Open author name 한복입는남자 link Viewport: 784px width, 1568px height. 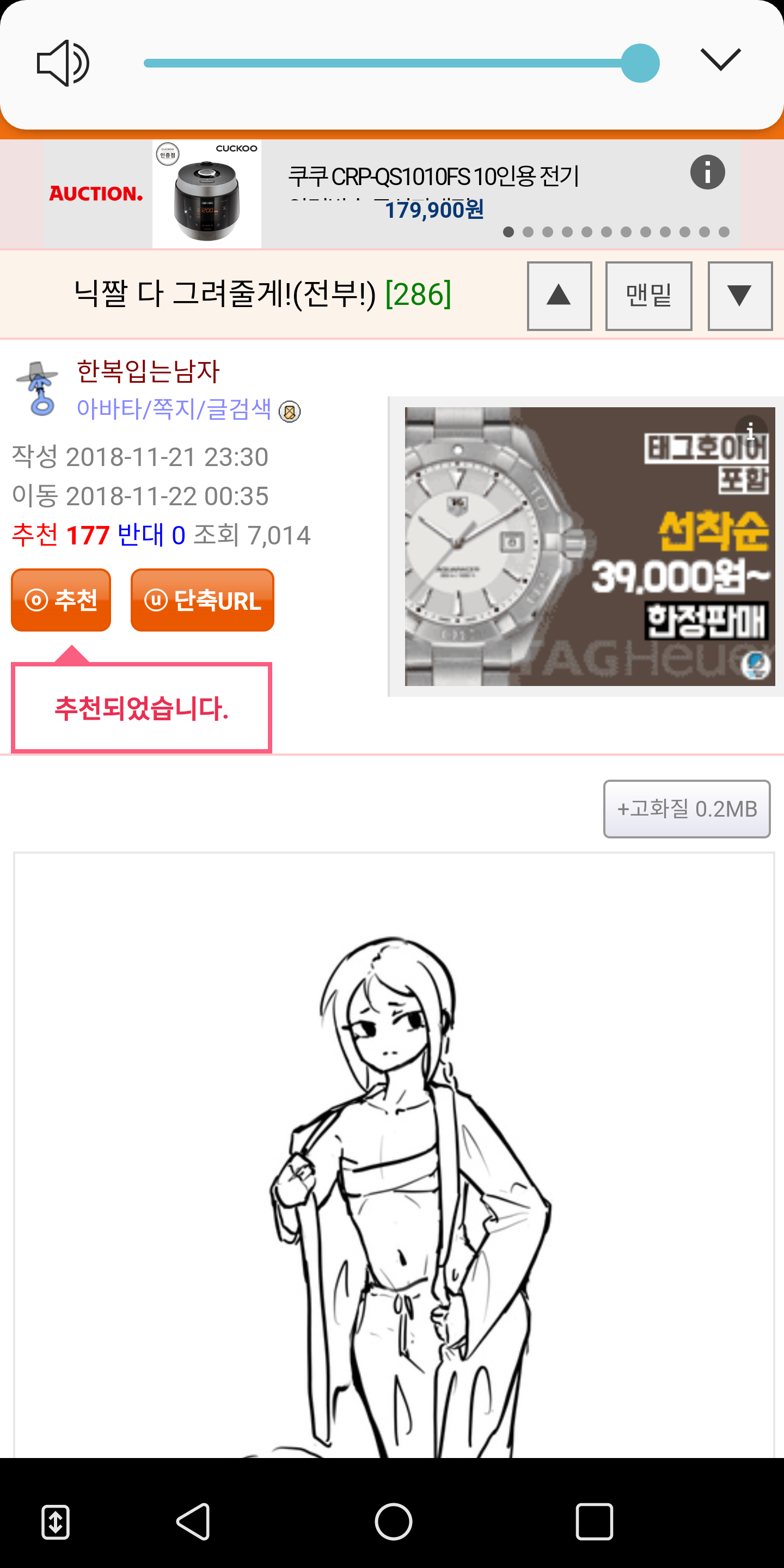(x=148, y=371)
